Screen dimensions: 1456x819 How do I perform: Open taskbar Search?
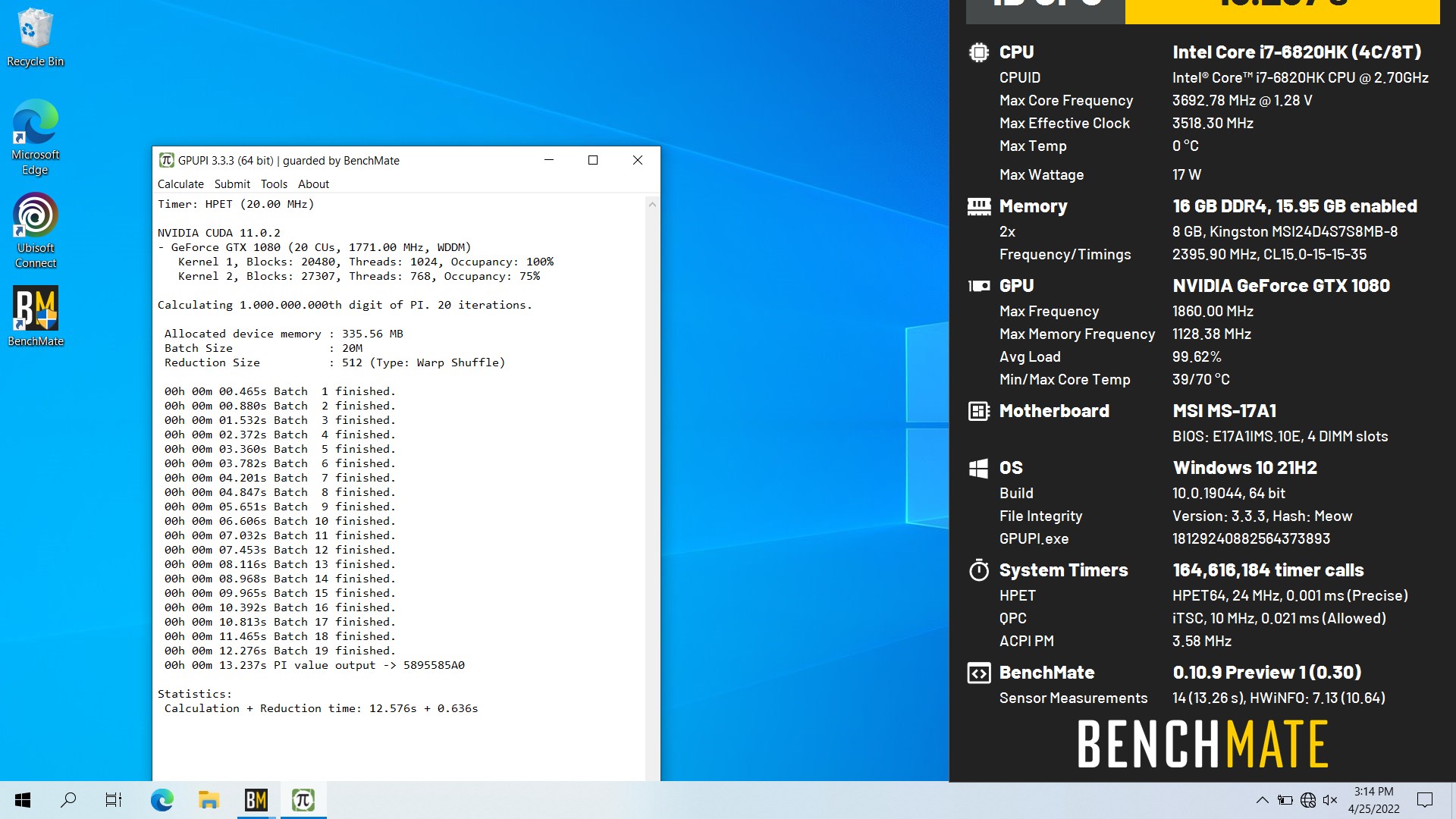tap(68, 800)
